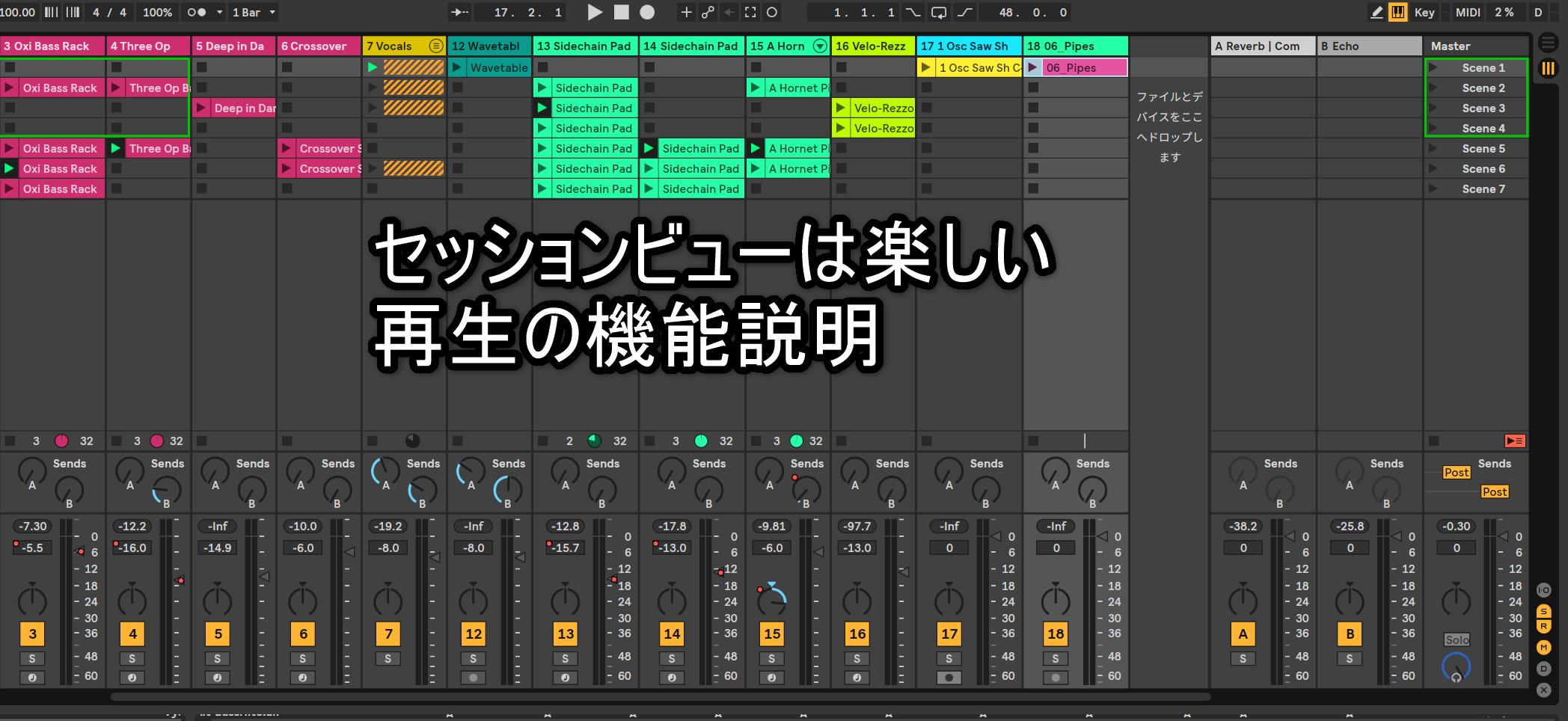Click the Capture MIDI icon in transport bar

750,12
